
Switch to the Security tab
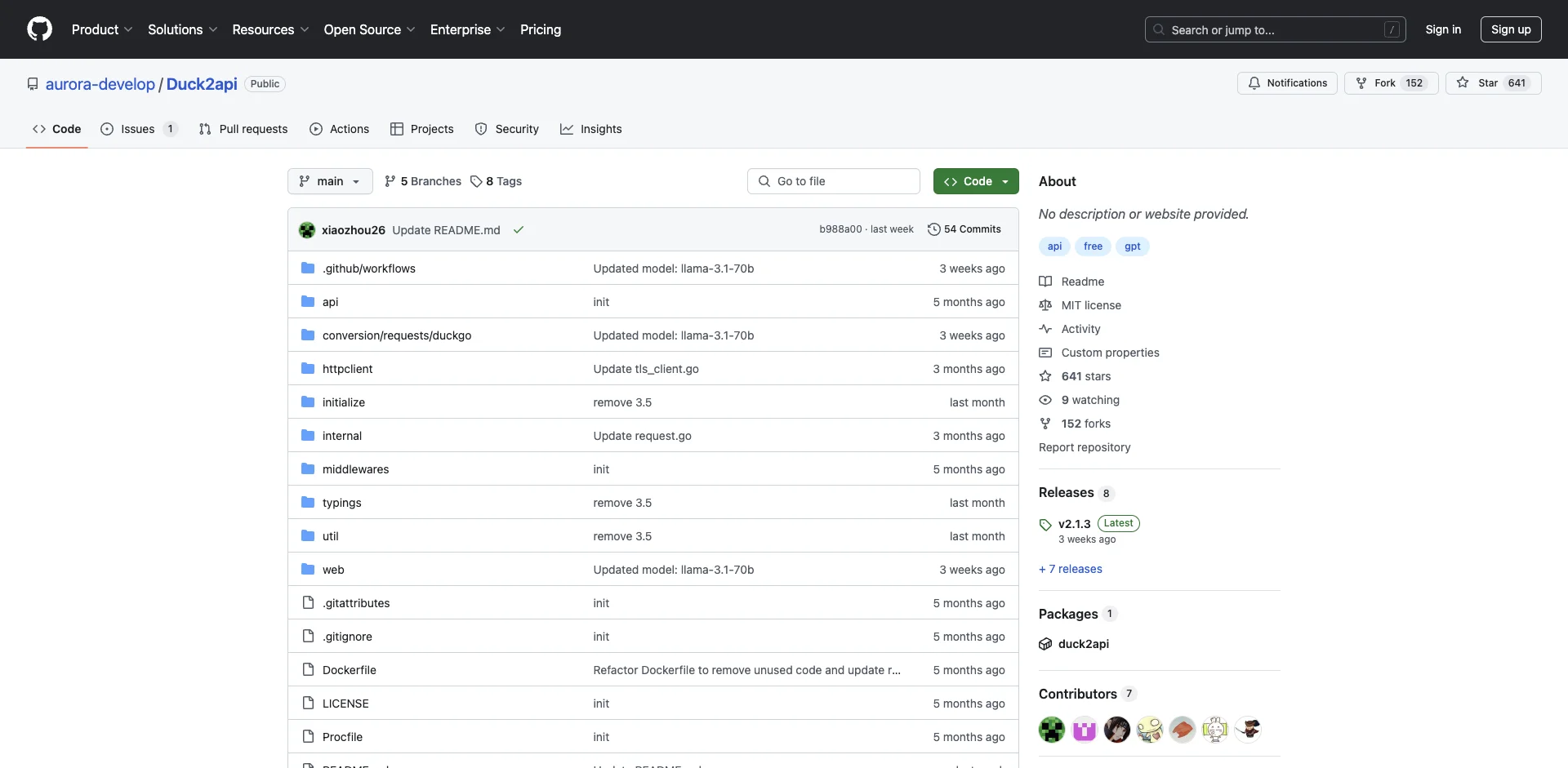click(x=507, y=129)
